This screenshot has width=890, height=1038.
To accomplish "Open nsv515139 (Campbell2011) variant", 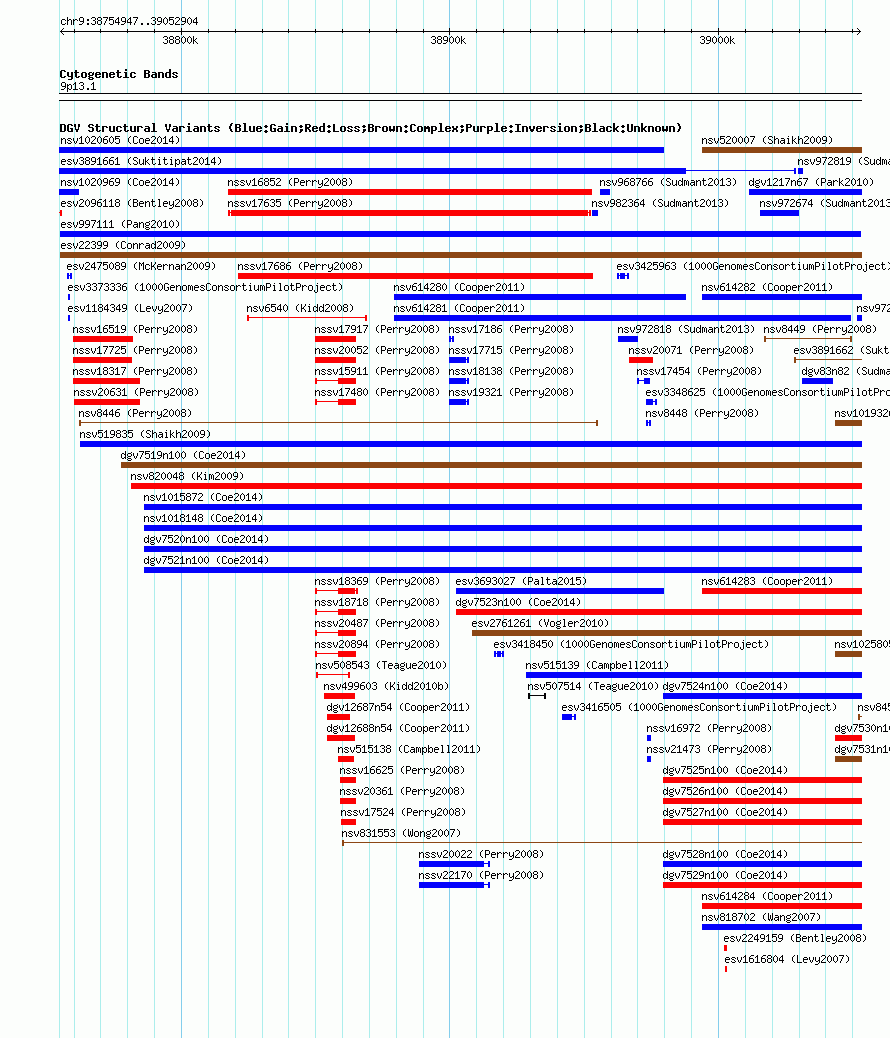I will [597, 666].
